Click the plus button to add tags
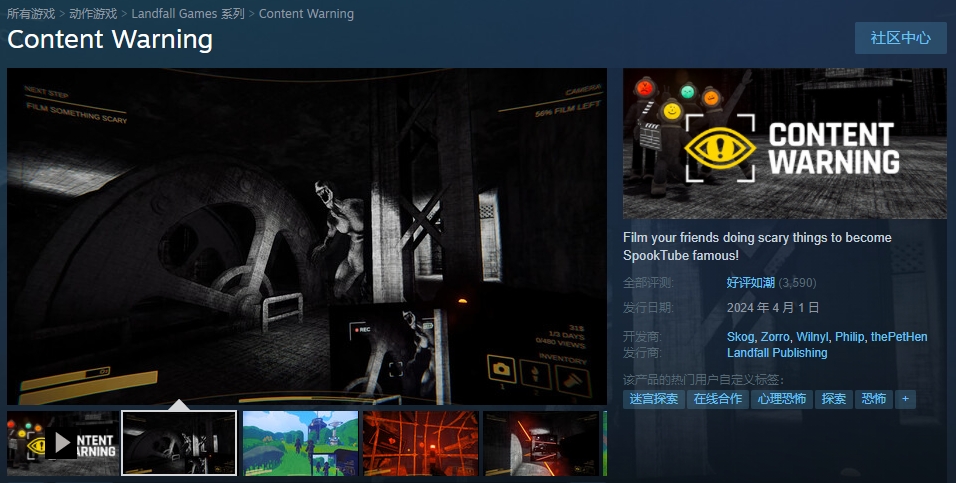Image resolution: width=956 pixels, height=483 pixels. point(905,399)
